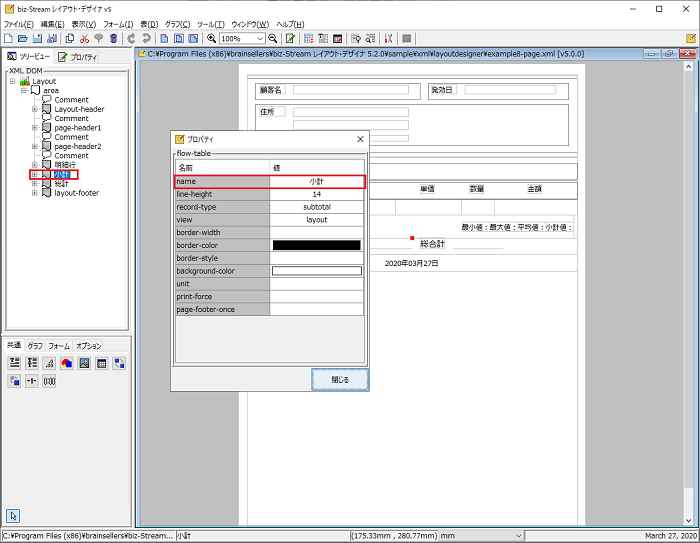Image resolution: width=700 pixels, height=543 pixels.
Task: Select the numeric decimal field tool
Action: pos(49,363)
